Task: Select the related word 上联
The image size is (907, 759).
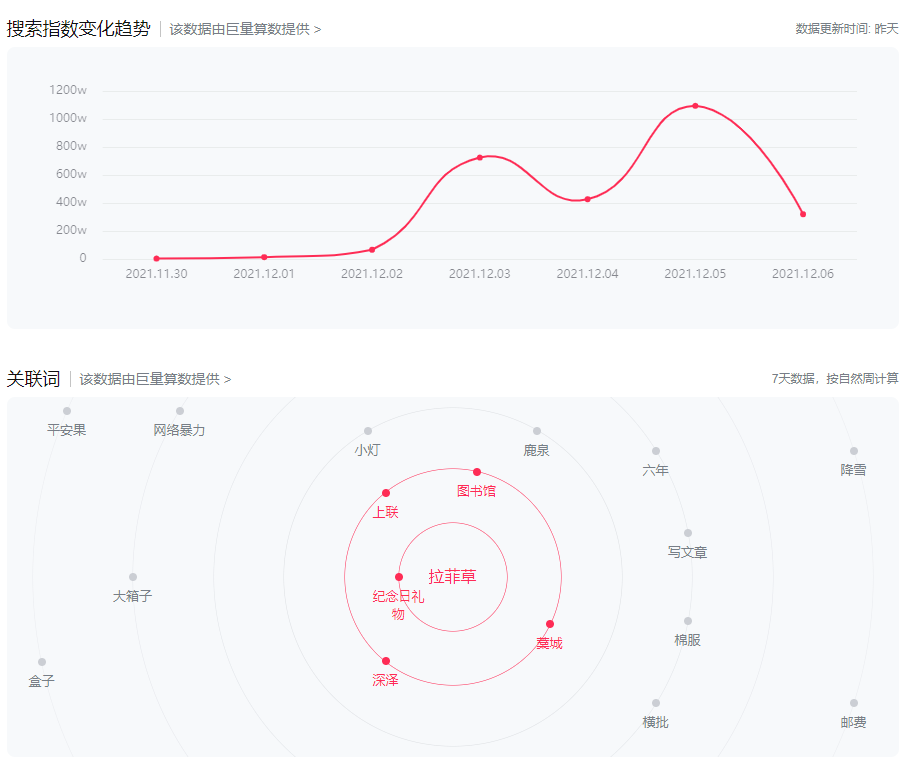Action: (385, 512)
